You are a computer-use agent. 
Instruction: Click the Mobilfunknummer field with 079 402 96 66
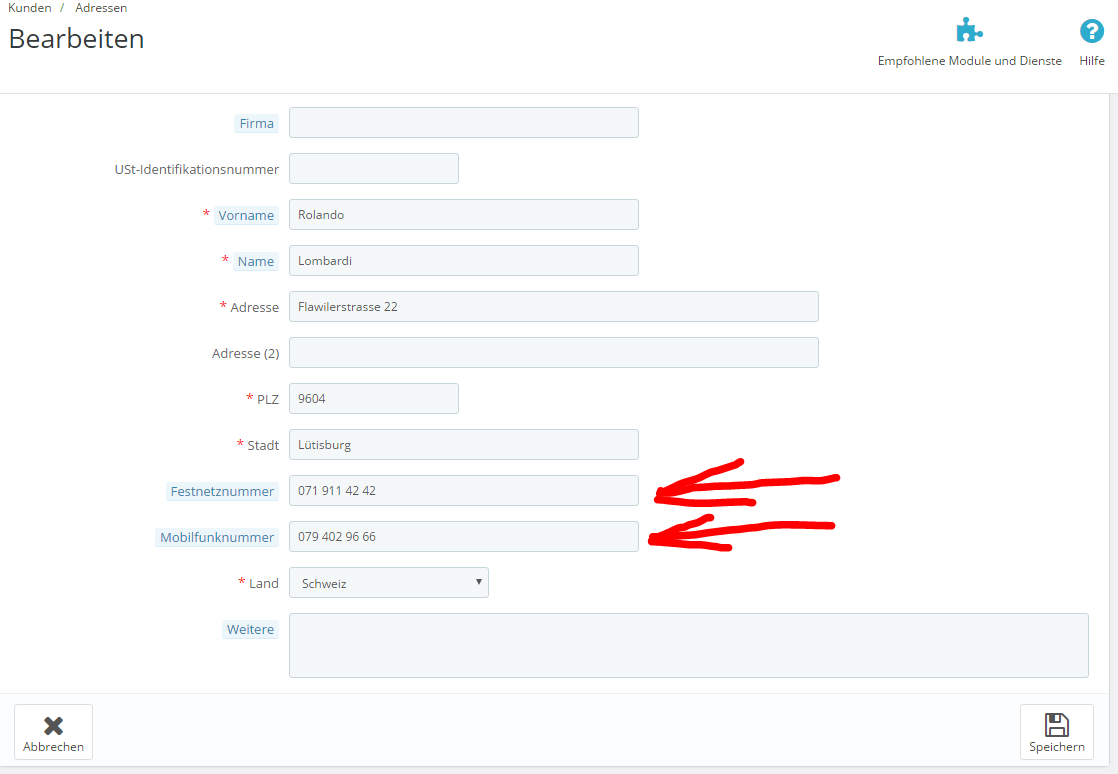click(x=463, y=537)
